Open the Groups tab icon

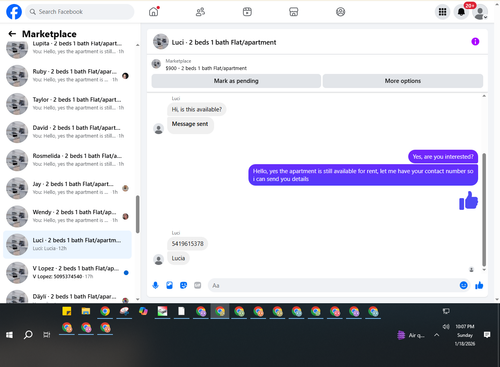tap(340, 12)
